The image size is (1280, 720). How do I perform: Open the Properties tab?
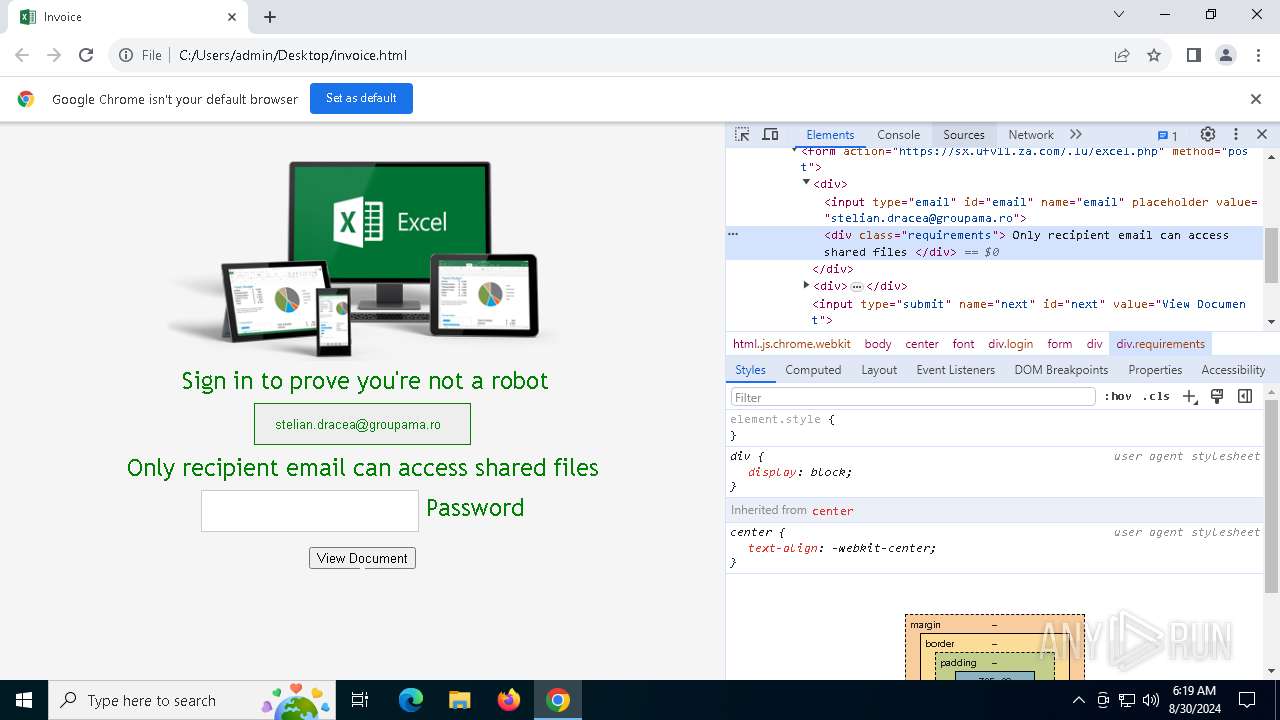(x=1155, y=370)
